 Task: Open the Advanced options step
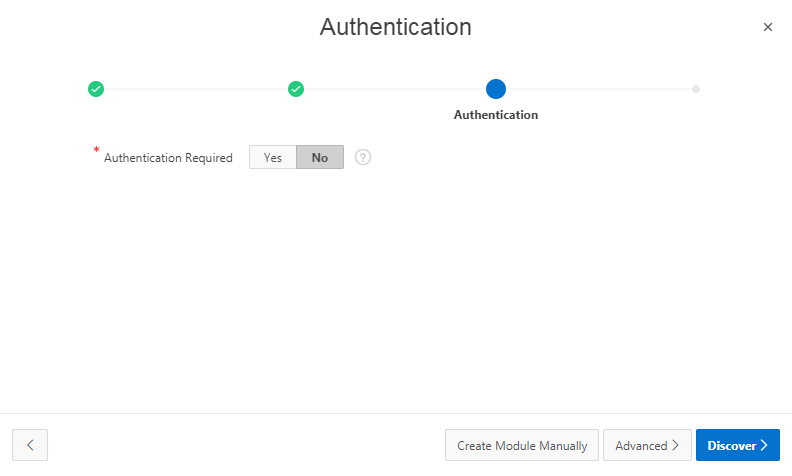point(647,445)
